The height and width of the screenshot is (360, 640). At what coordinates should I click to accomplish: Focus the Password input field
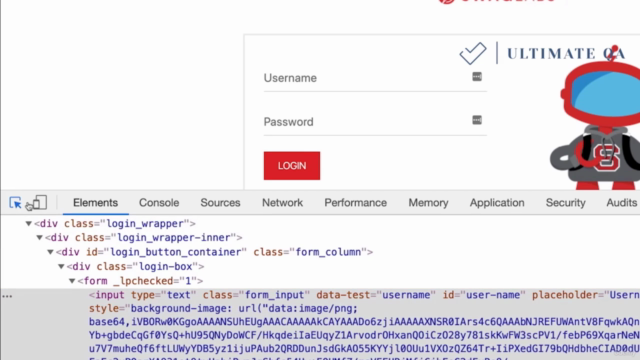click(x=375, y=122)
